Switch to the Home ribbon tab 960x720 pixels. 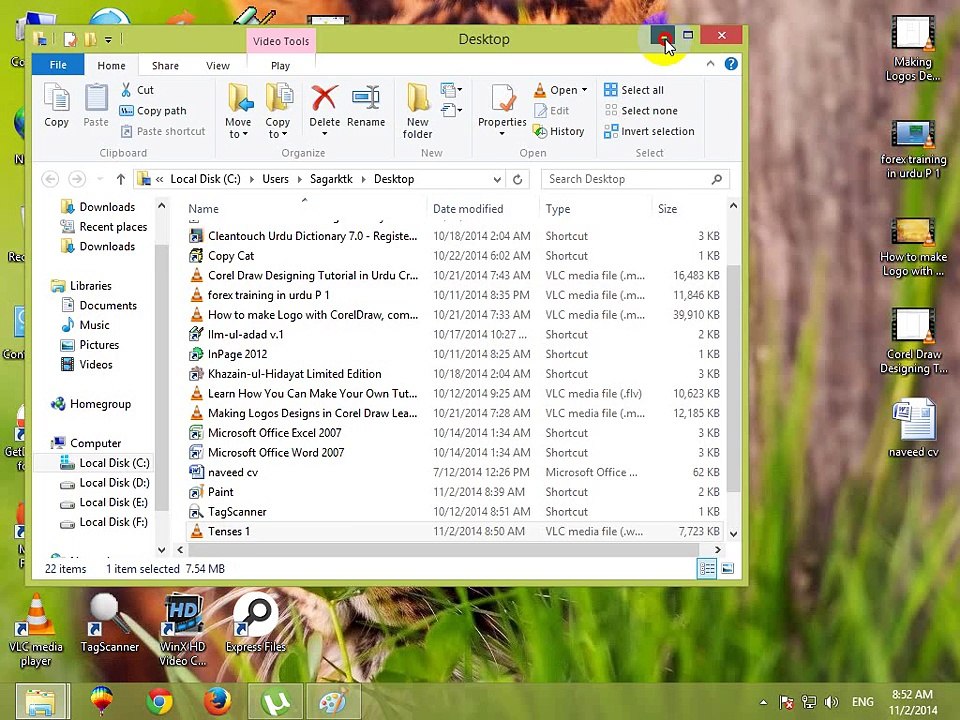[x=111, y=66]
